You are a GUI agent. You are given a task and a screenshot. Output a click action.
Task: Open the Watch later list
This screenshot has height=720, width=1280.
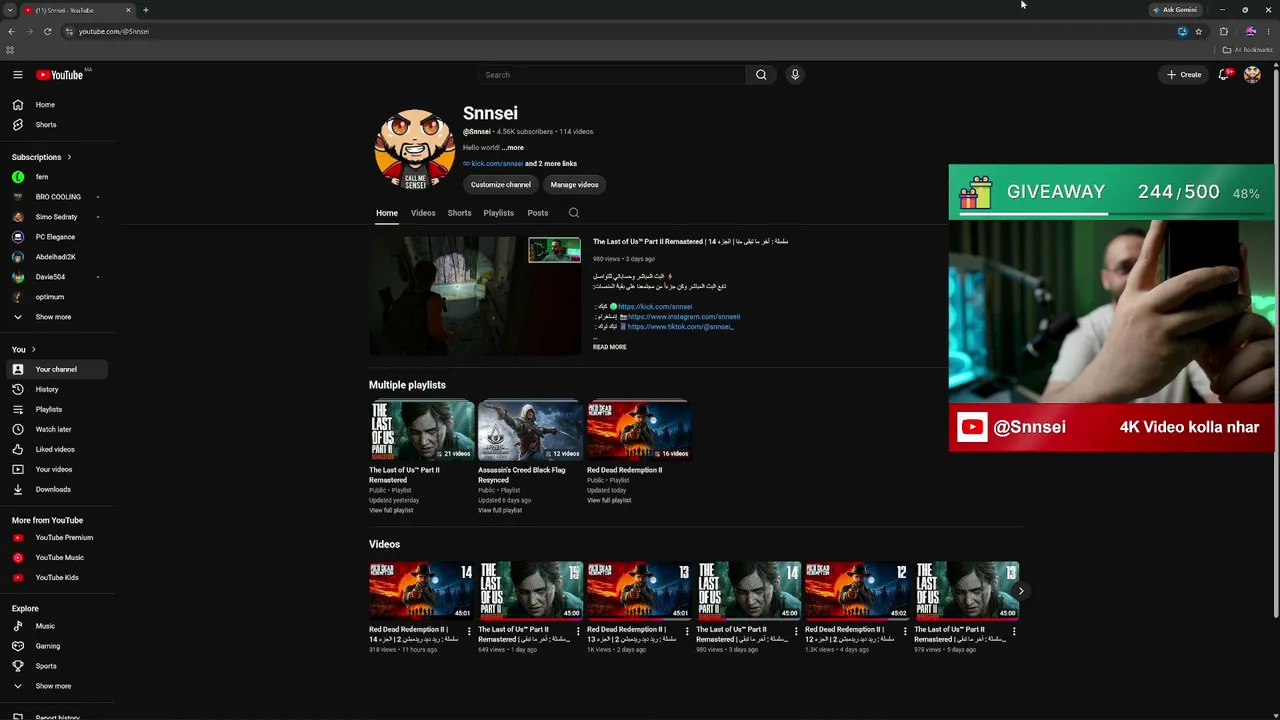tap(57, 429)
